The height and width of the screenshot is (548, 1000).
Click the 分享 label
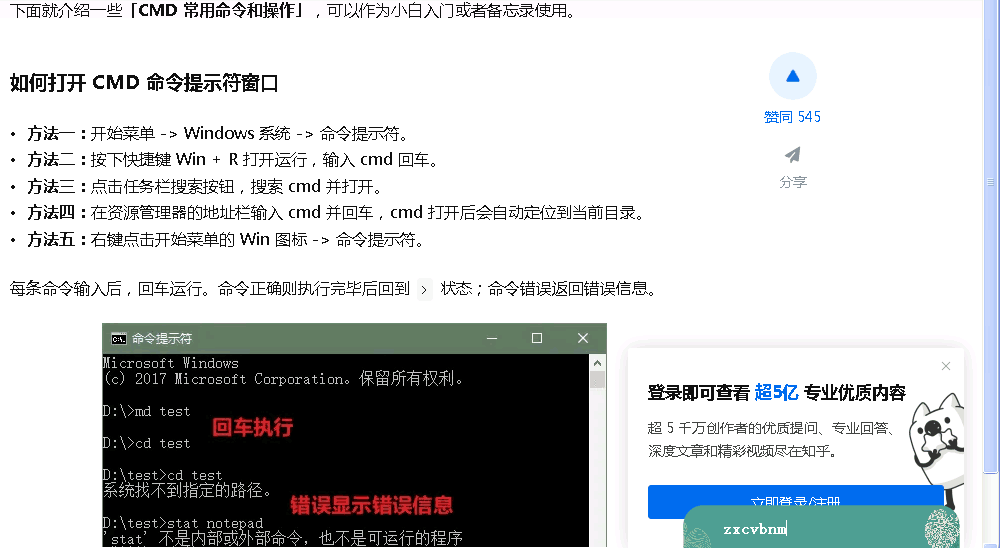793,182
